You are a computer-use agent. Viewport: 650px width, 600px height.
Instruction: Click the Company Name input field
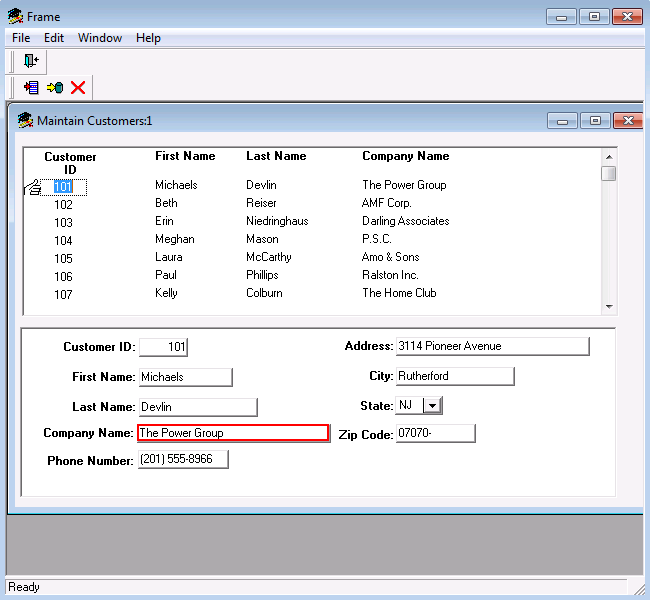[x=232, y=433]
